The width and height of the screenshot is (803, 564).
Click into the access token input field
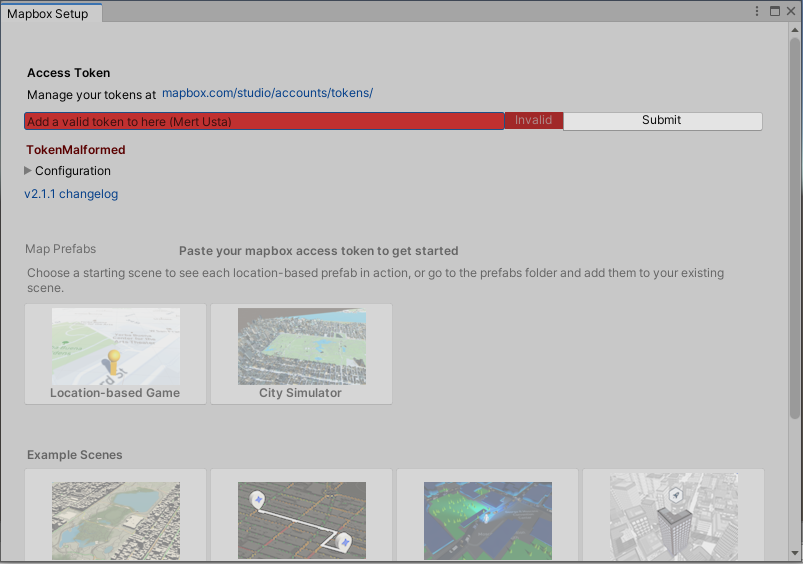point(264,121)
